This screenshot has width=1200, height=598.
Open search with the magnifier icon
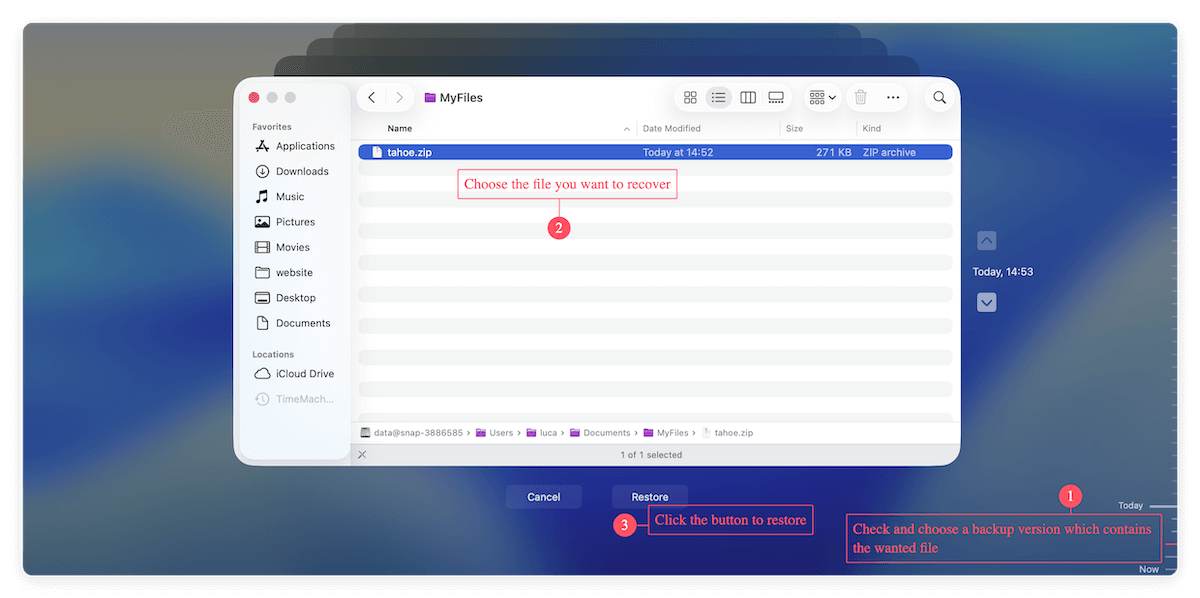(938, 97)
